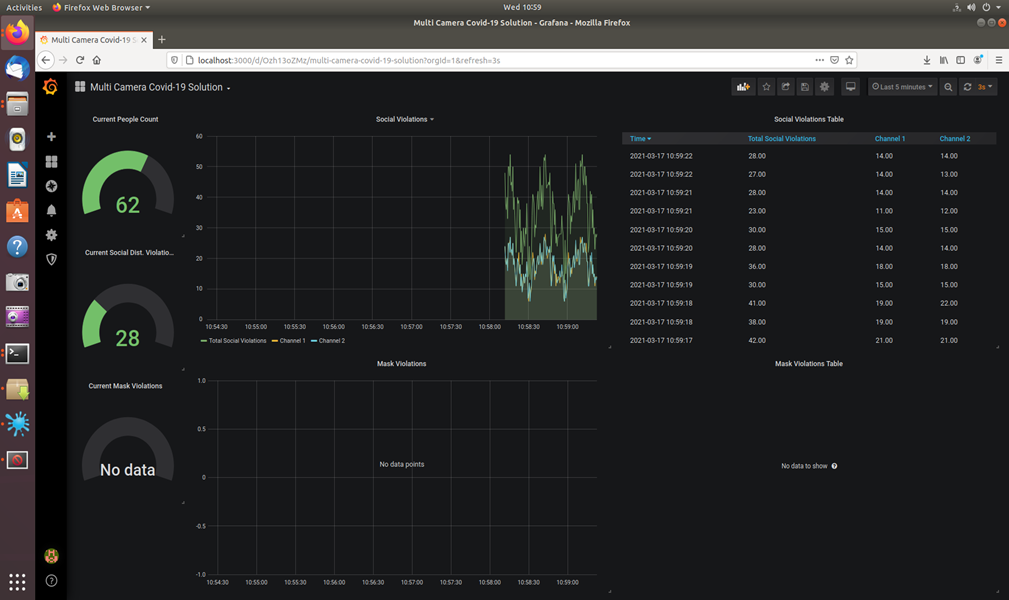Click the Add panel icon in toolbar
The image size is (1009, 600).
[x=743, y=87]
